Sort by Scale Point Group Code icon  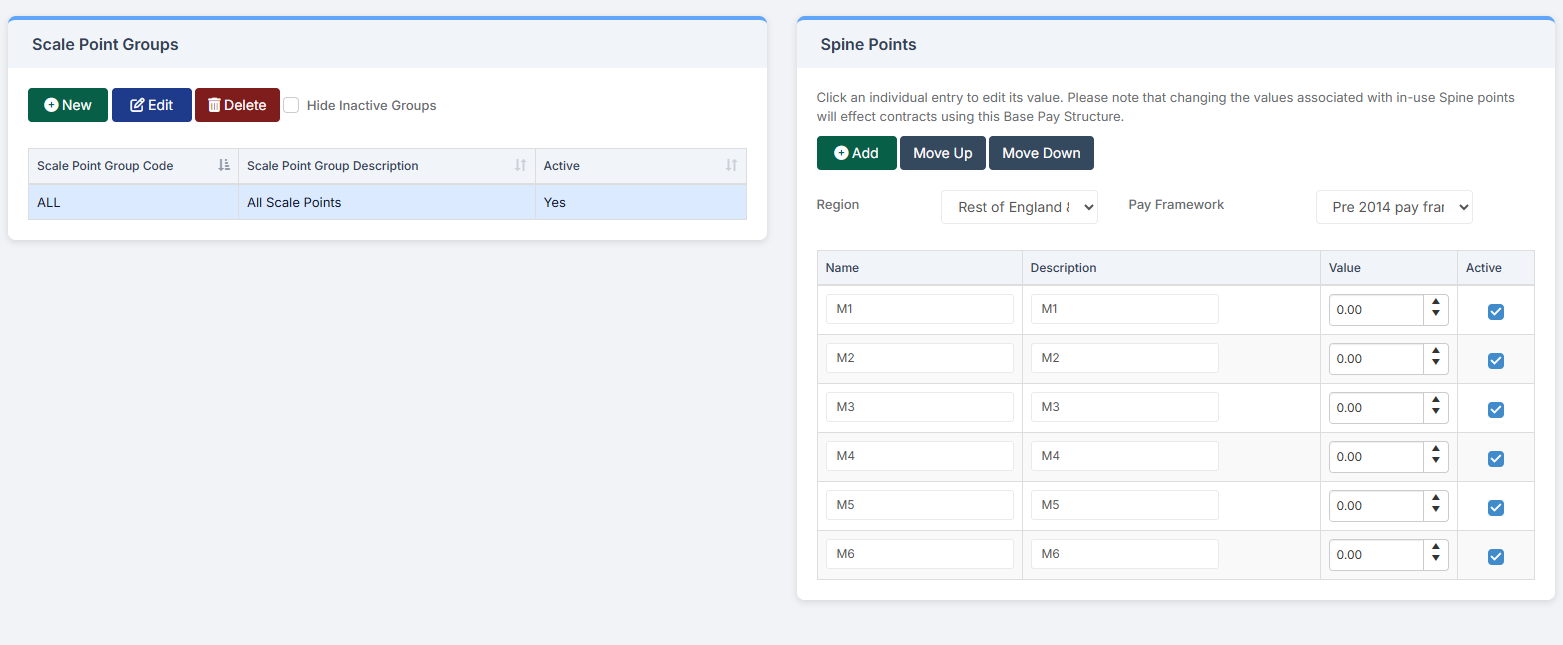click(x=224, y=165)
